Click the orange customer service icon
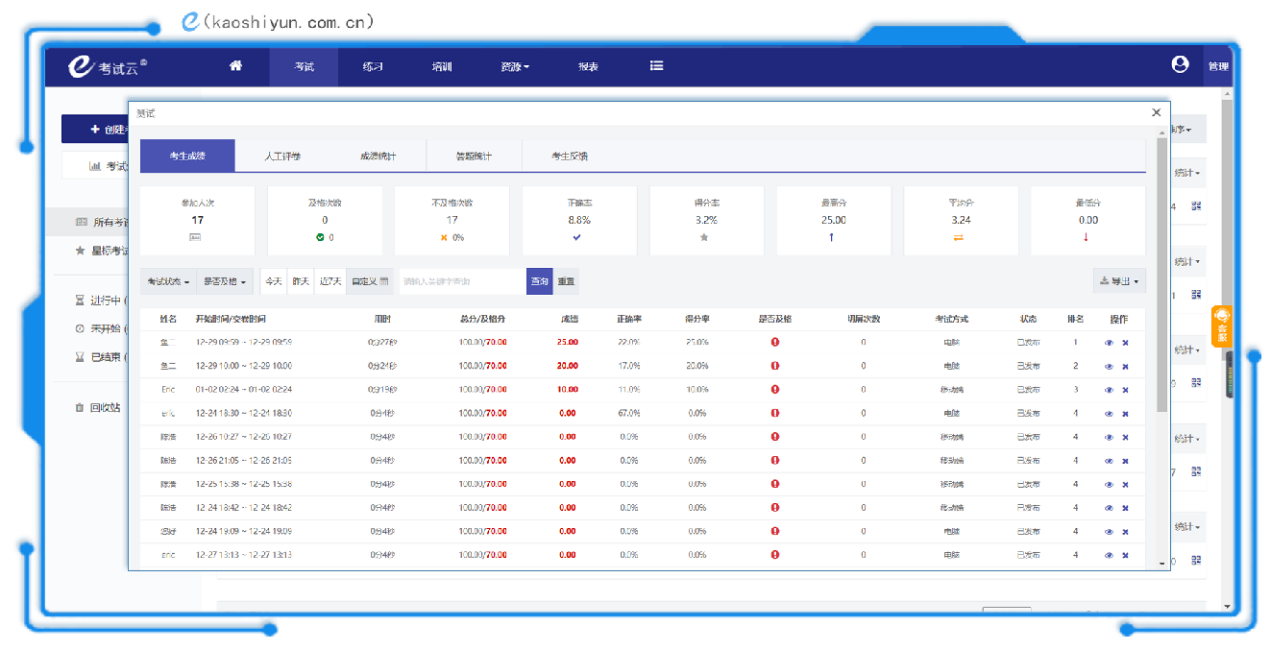 (x=1221, y=325)
